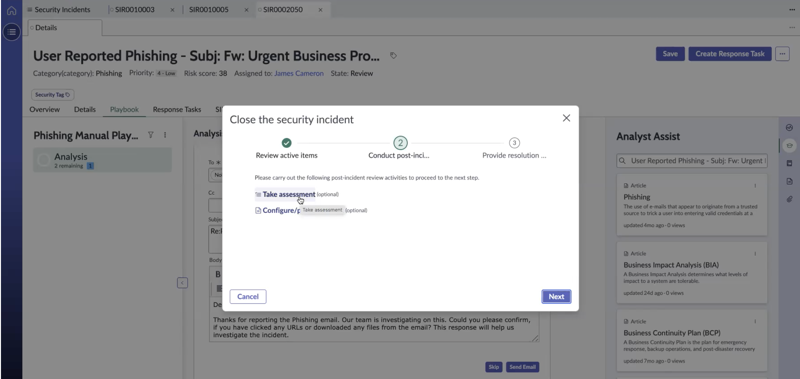Open the attachments paperclip icon in the right sidebar
800x379 pixels.
coord(789,199)
